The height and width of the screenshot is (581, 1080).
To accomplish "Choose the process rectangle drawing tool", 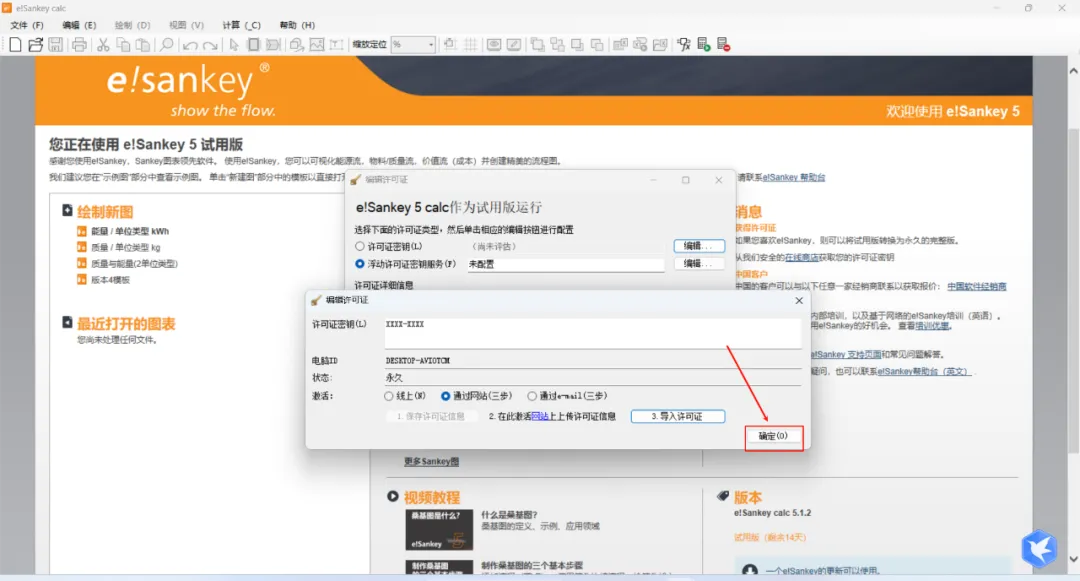I will [x=253, y=45].
